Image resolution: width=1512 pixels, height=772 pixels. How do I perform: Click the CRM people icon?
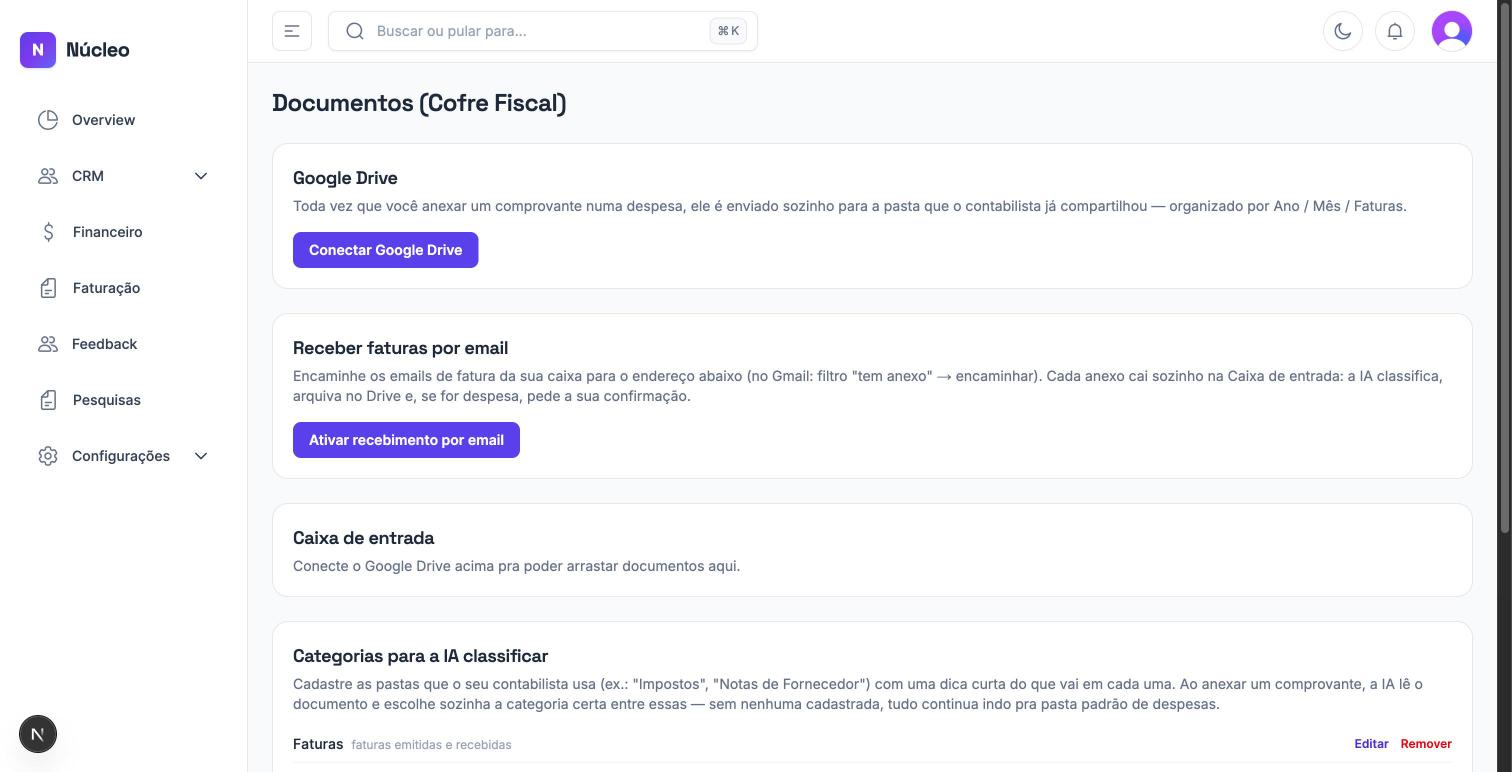pos(48,176)
